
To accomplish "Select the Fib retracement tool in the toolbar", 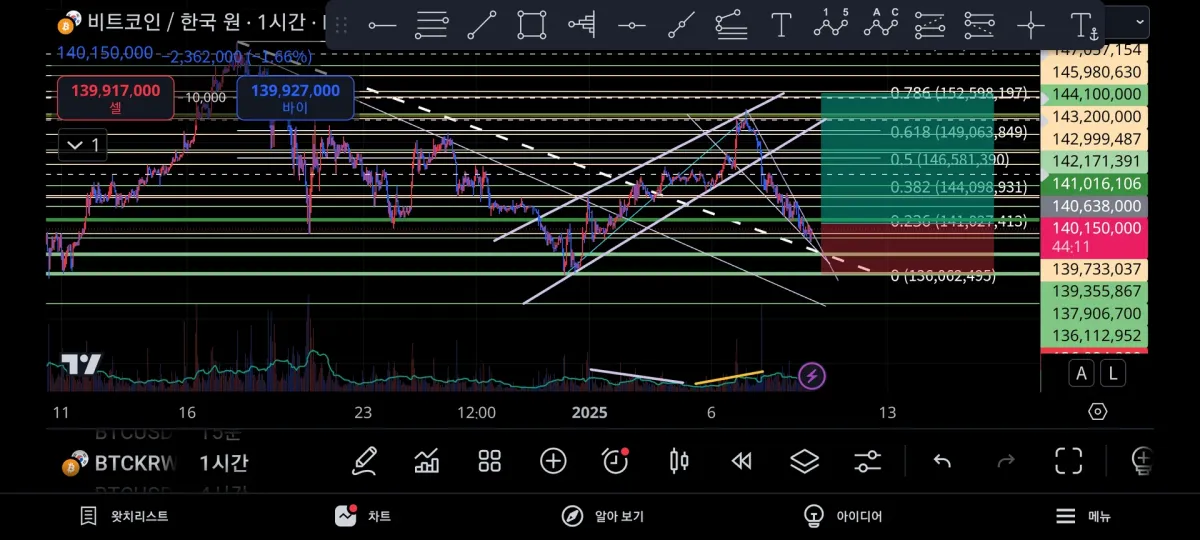I will point(432,25).
